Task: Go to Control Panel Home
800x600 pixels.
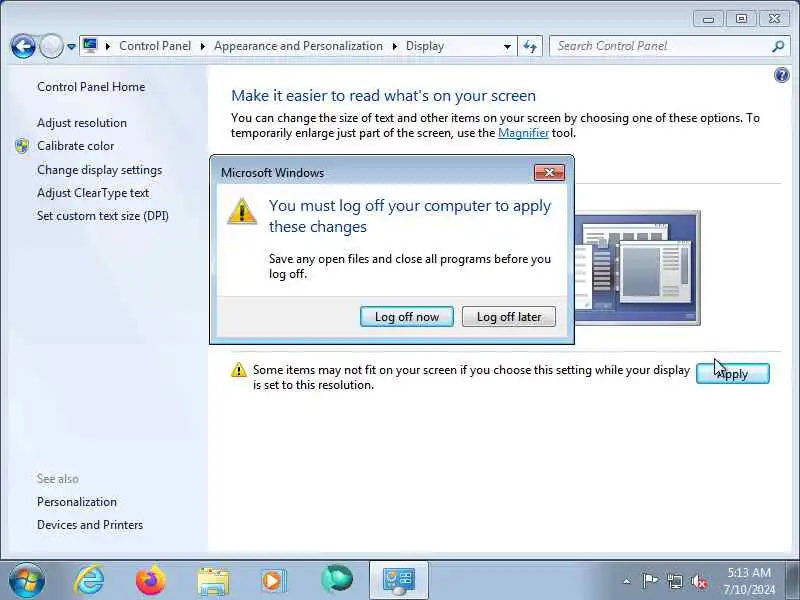Action: pyautogui.click(x=91, y=87)
